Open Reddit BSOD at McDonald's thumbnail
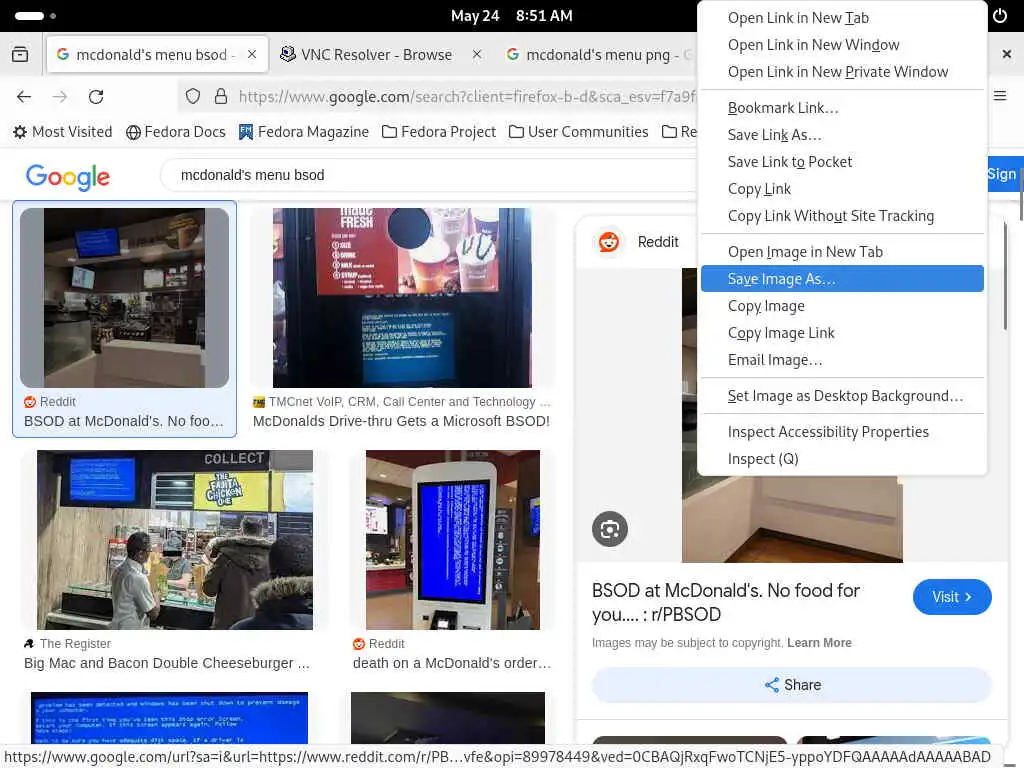 [124, 298]
